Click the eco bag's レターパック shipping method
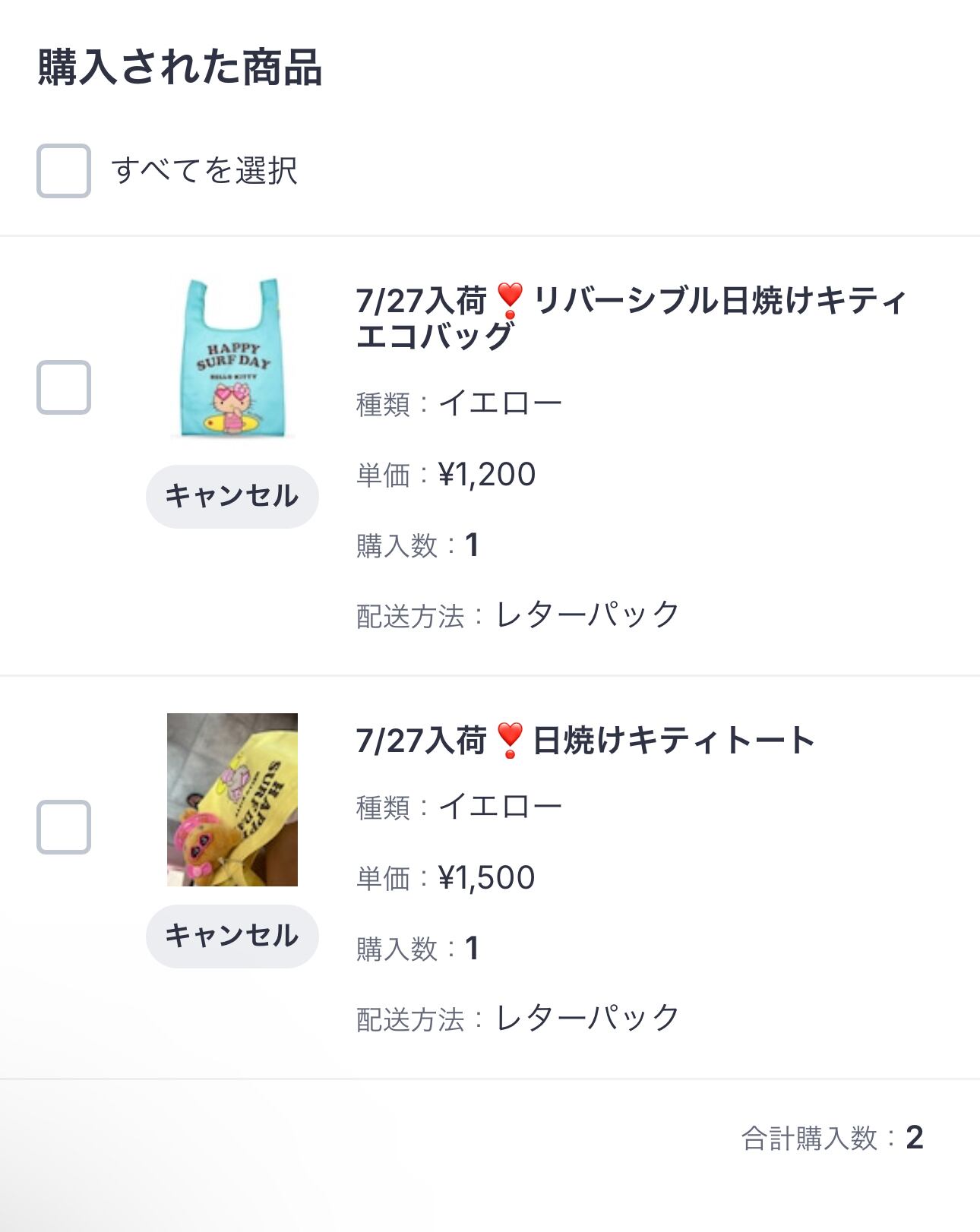This screenshot has width=980, height=1232. pos(587,615)
